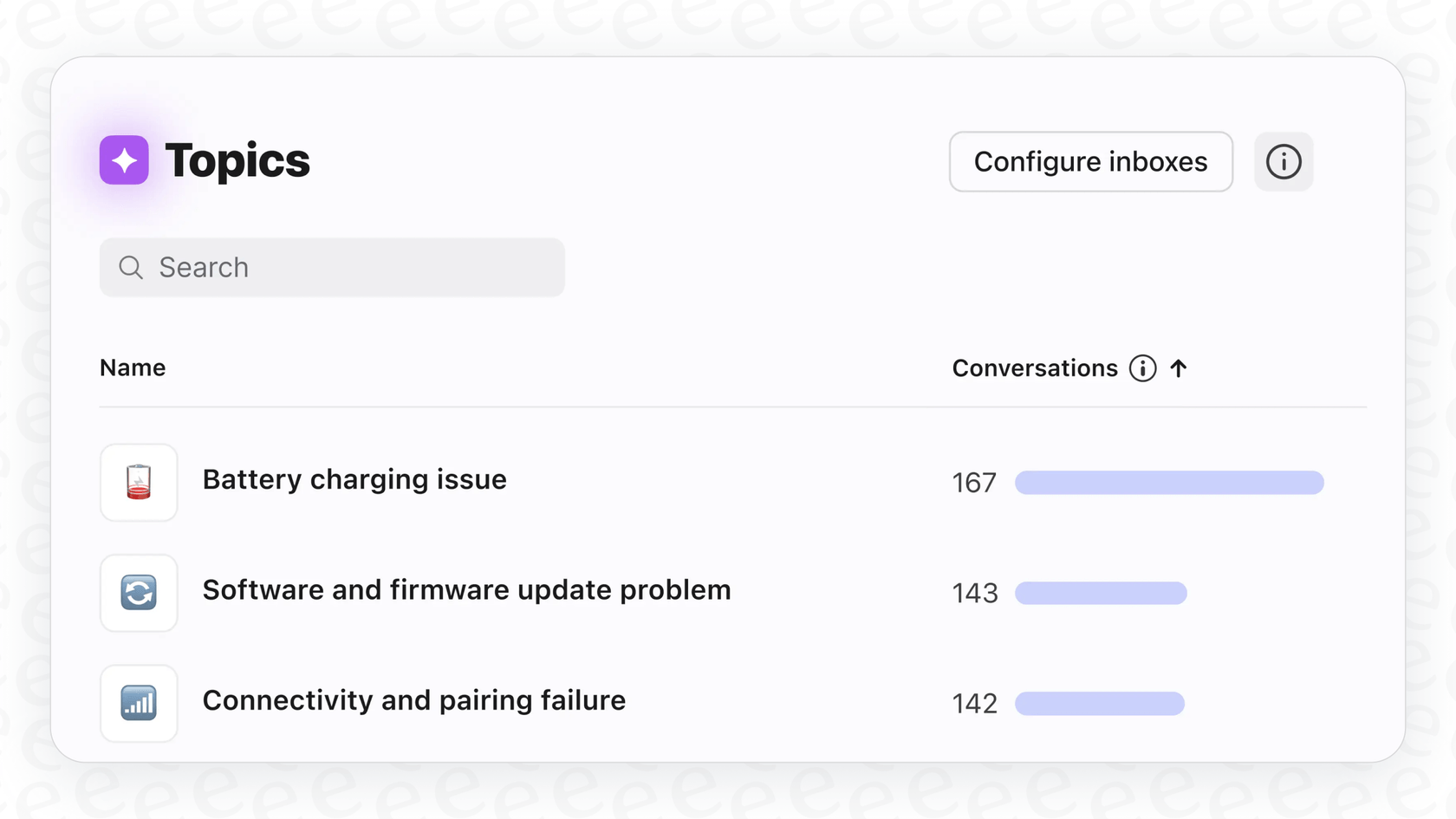Select the Topics heading
1456x819 pixels.
point(237,159)
